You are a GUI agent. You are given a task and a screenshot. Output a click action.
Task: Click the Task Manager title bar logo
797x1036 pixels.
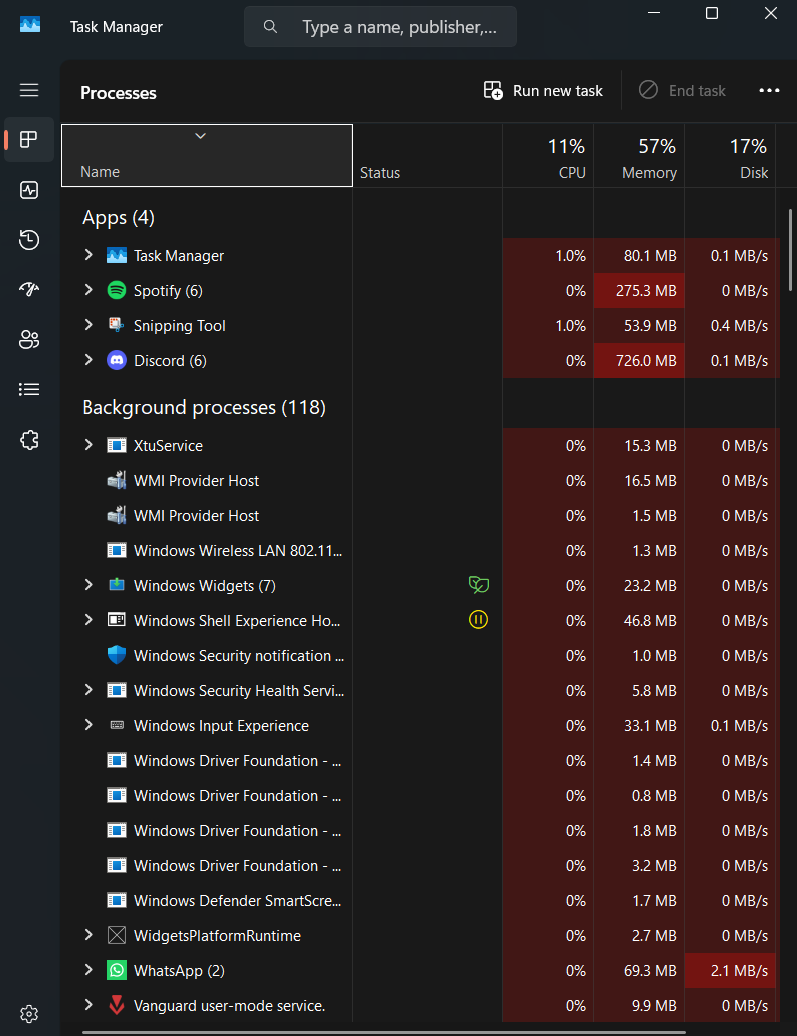(30, 26)
